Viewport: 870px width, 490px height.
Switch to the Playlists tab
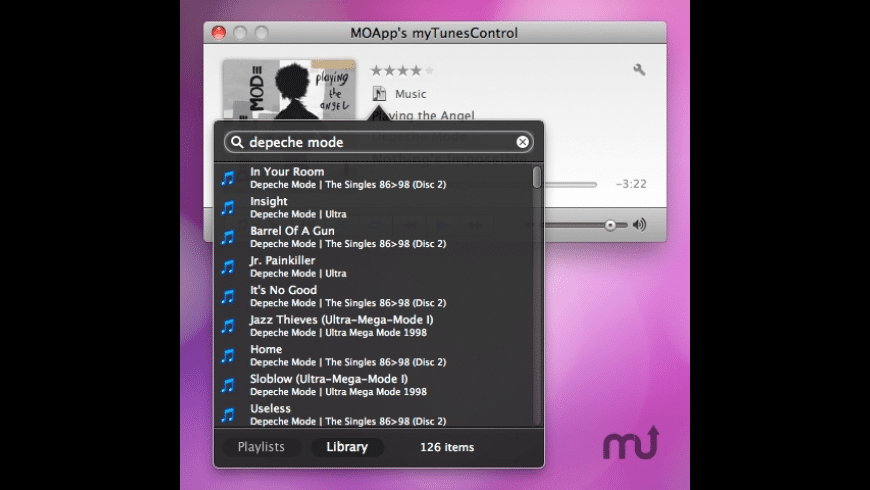[x=261, y=447]
